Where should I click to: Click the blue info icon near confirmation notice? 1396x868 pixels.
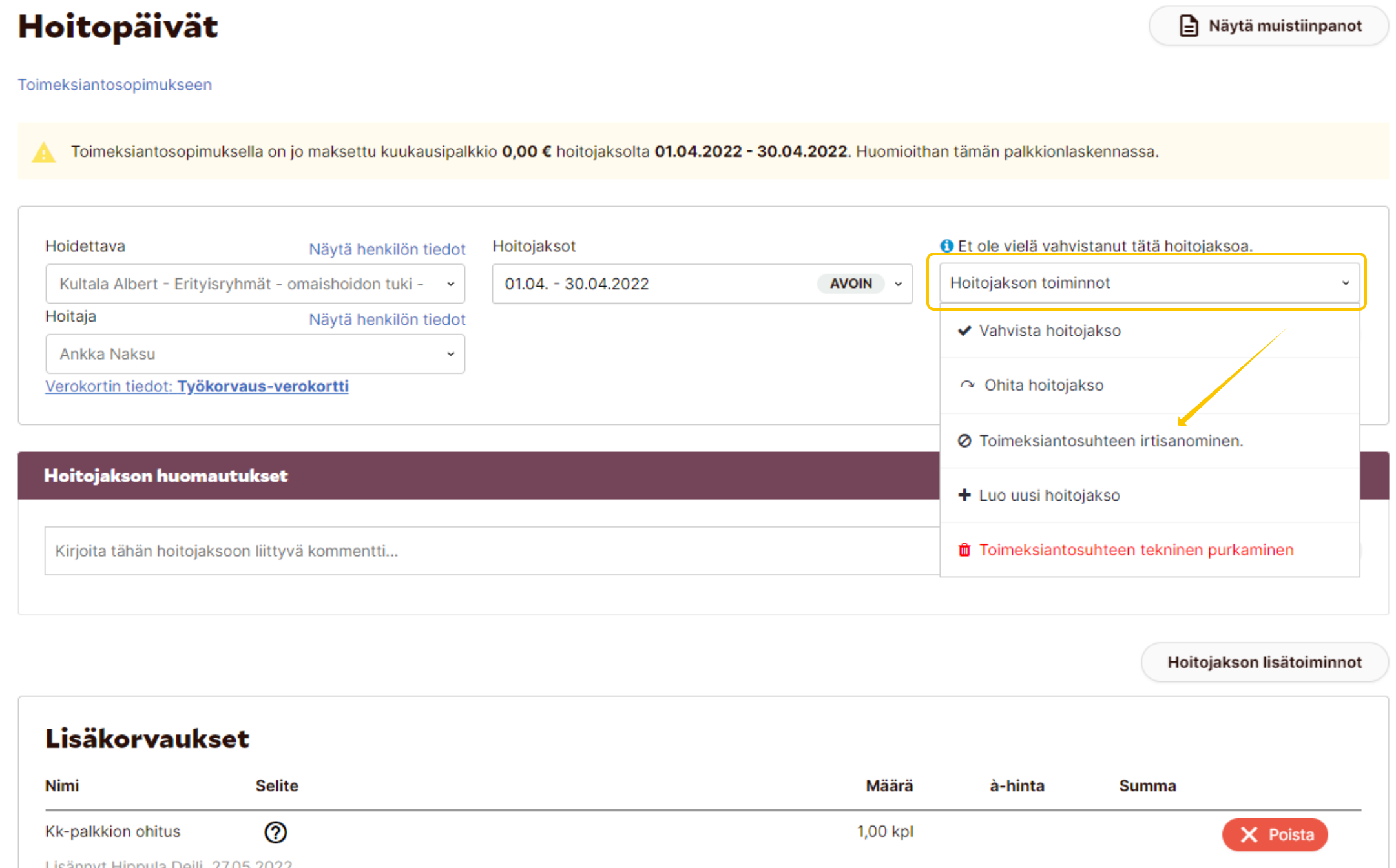(946, 246)
